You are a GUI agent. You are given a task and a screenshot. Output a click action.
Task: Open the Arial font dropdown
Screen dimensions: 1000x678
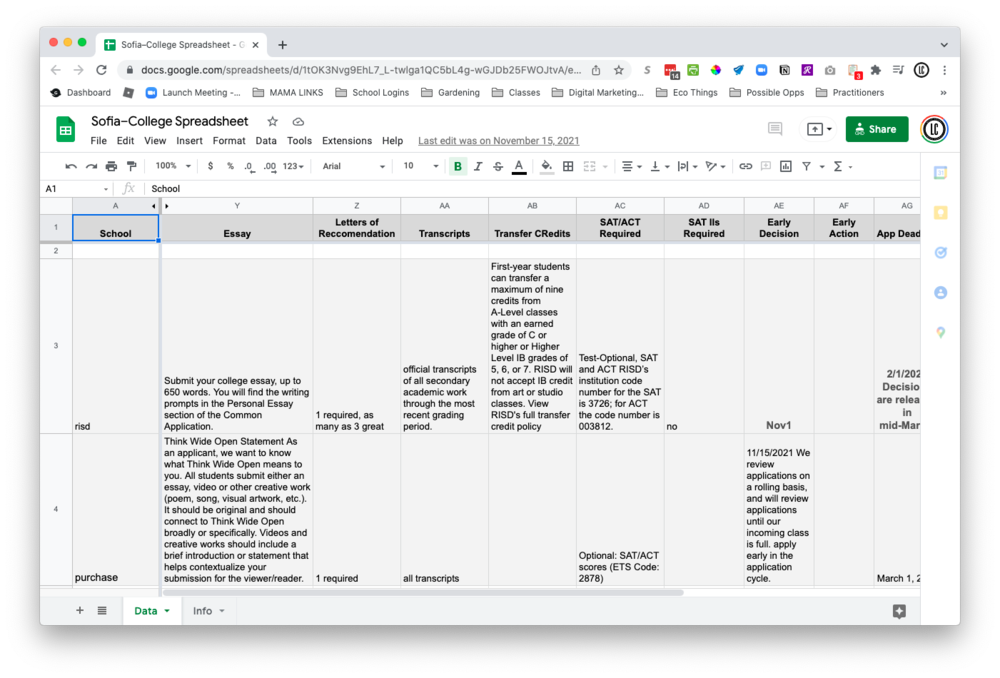pyautogui.click(x=353, y=166)
